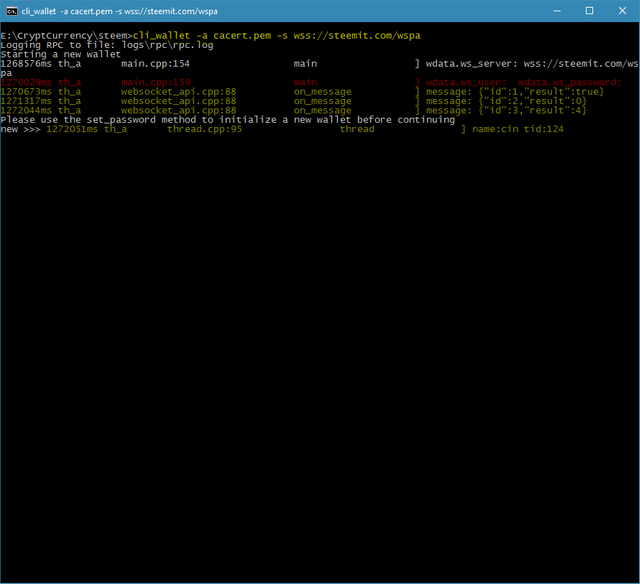Image resolution: width=640 pixels, height=584 pixels.
Task: Click the red 'main.cpp:159' entry
Action: tap(156, 82)
